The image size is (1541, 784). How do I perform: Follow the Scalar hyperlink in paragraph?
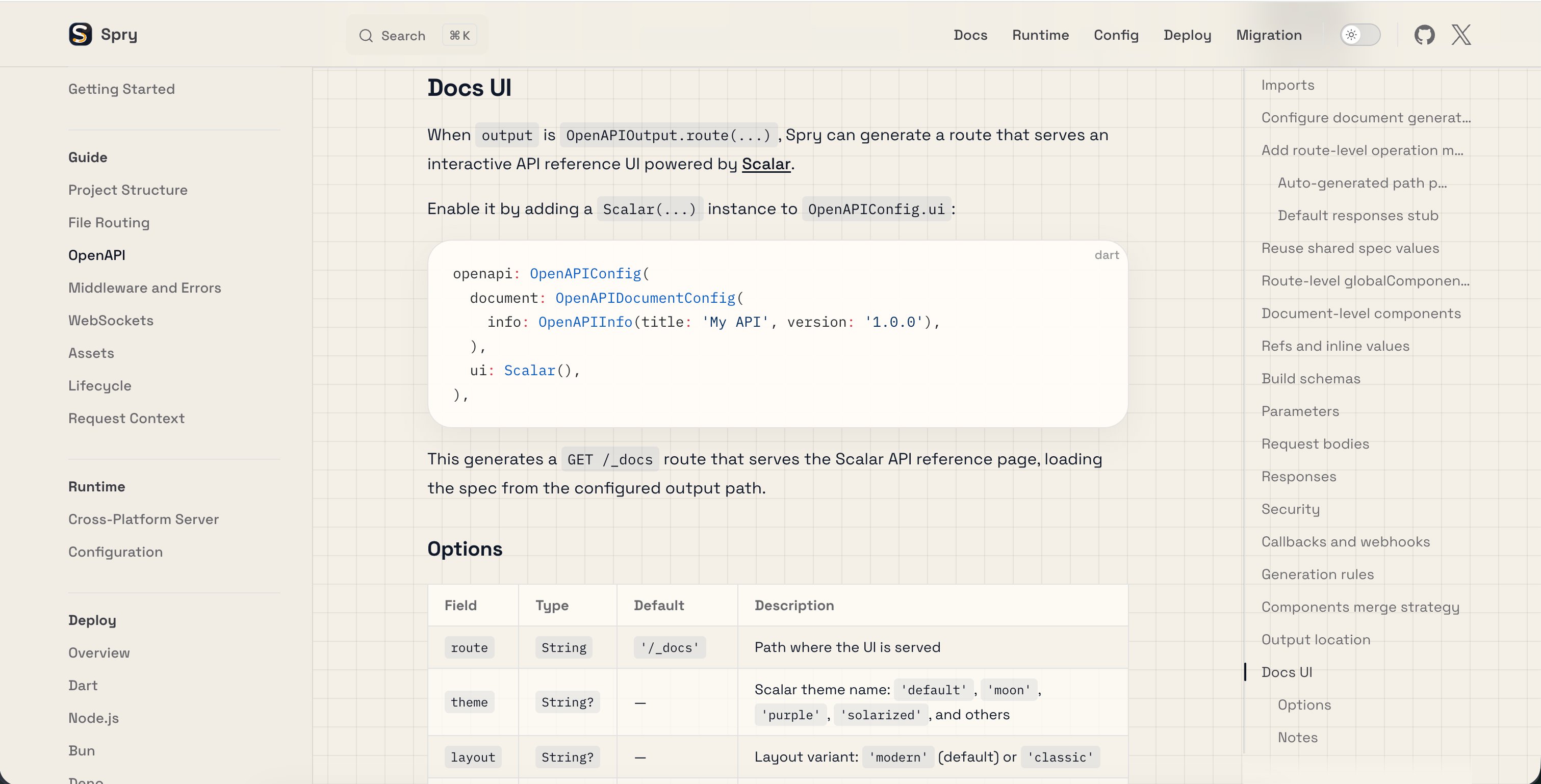point(766,165)
